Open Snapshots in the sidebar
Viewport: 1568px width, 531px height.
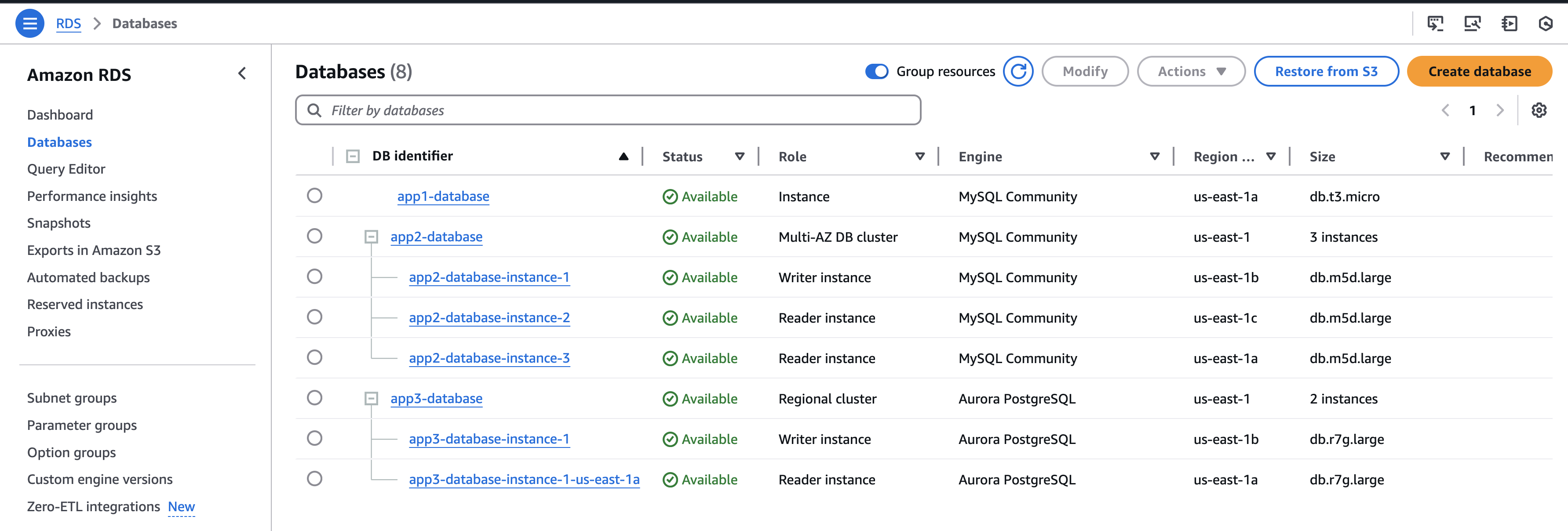click(x=58, y=223)
